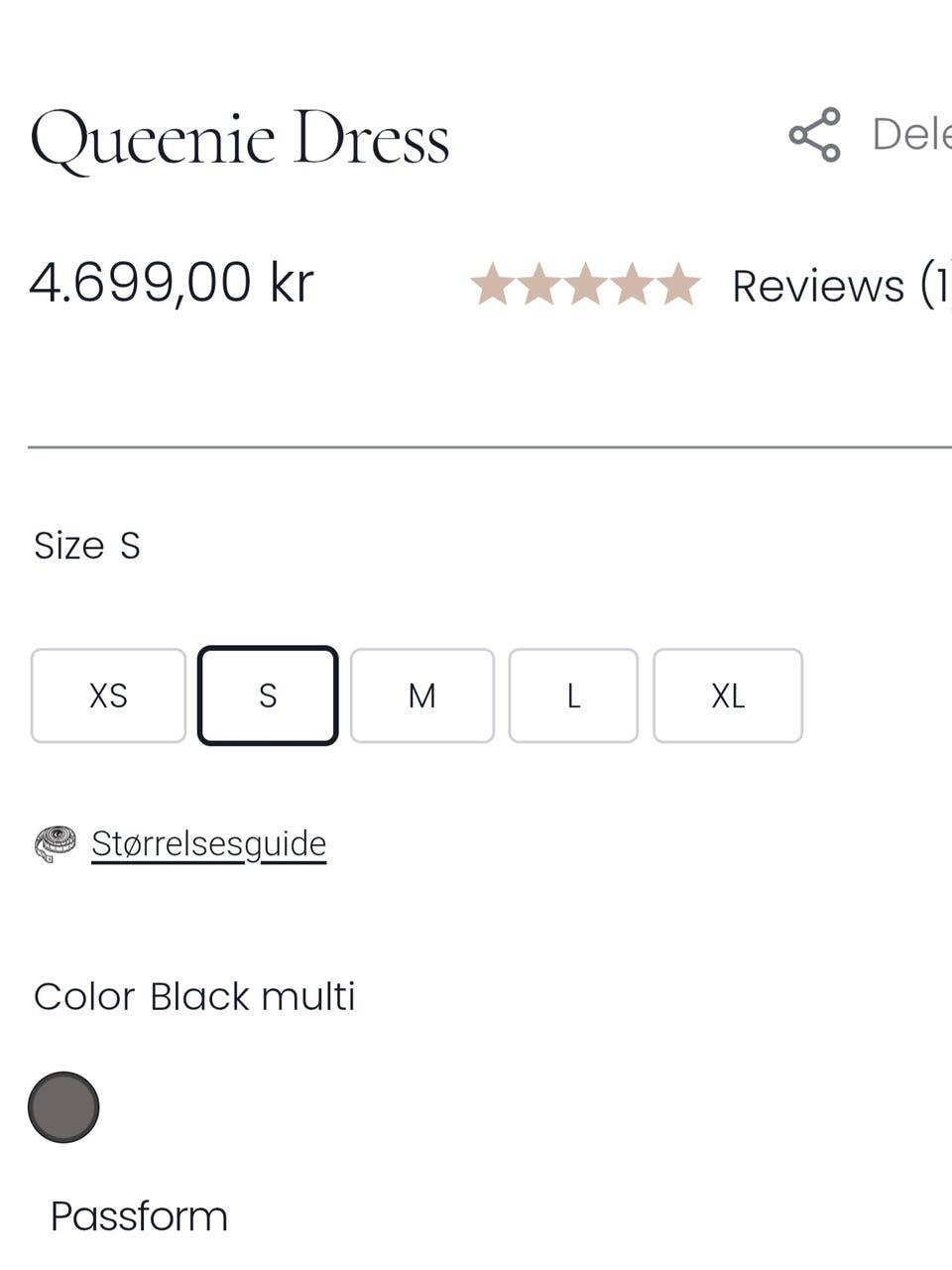This screenshot has width=952, height=1270.
Task: Click the Passform section heading
Action: click(139, 1216)
